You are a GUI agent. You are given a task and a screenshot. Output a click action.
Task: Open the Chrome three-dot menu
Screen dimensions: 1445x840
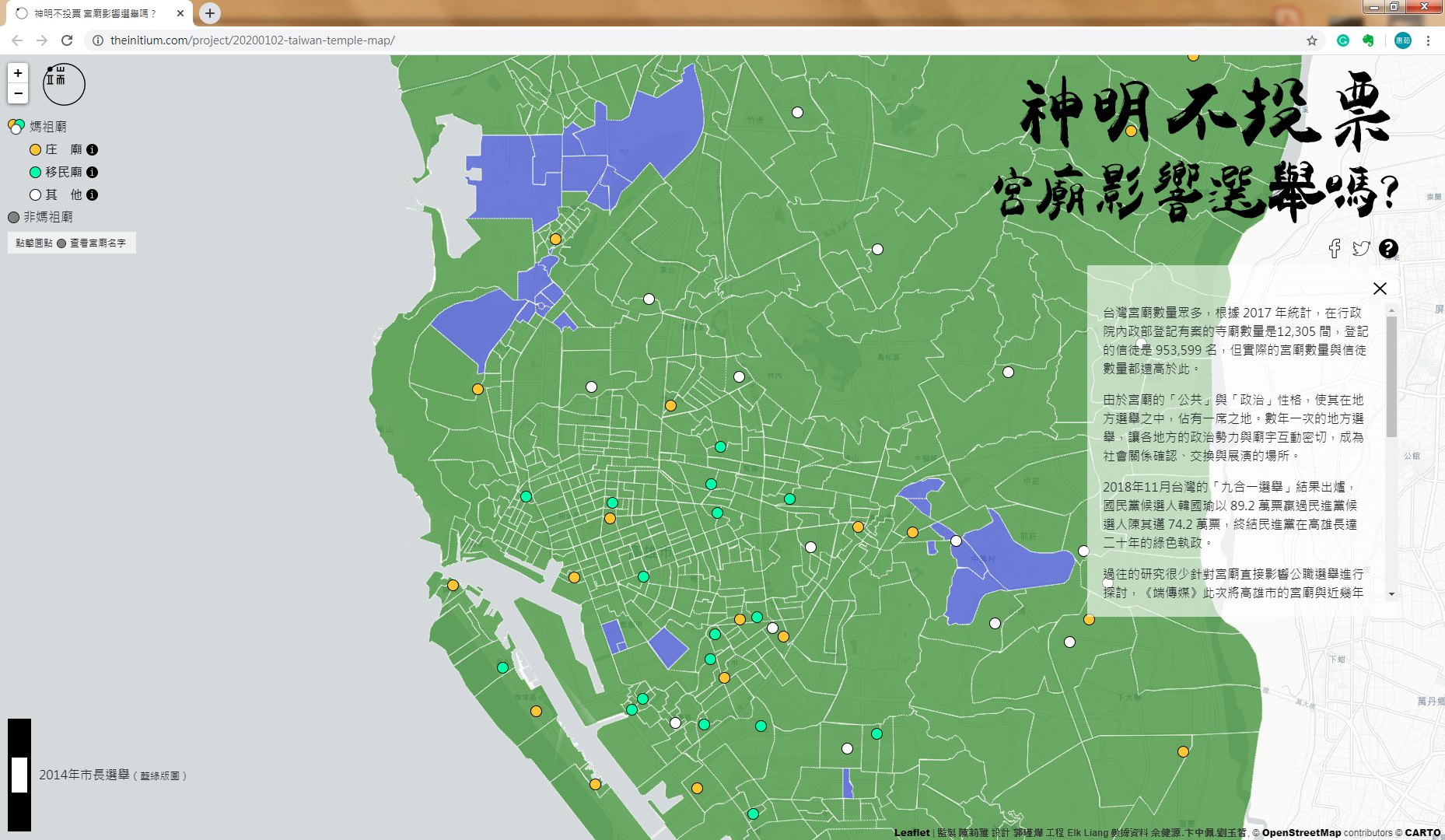pos(1428,40)
